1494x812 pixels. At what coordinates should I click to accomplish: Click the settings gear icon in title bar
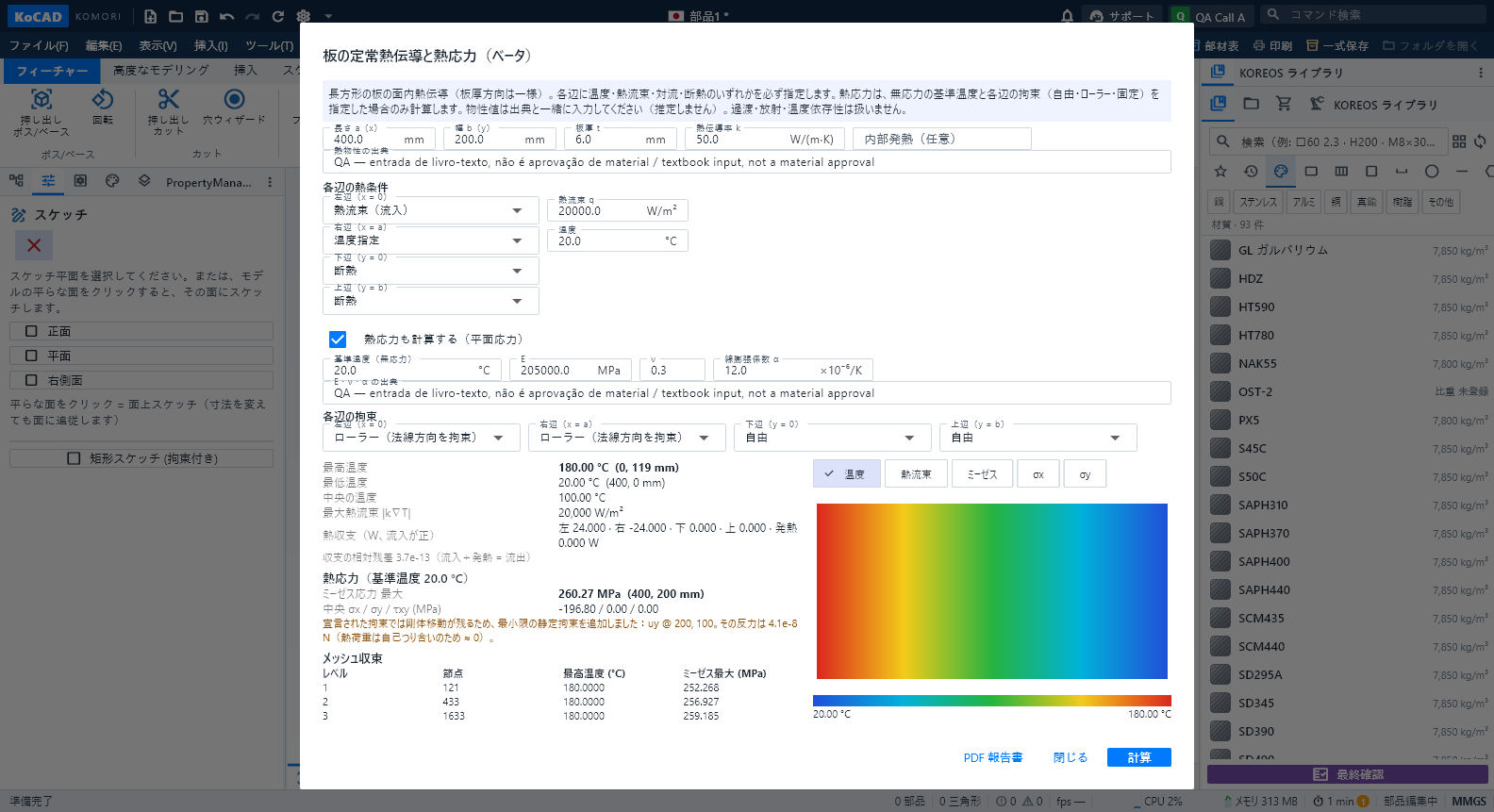[304, 16]
